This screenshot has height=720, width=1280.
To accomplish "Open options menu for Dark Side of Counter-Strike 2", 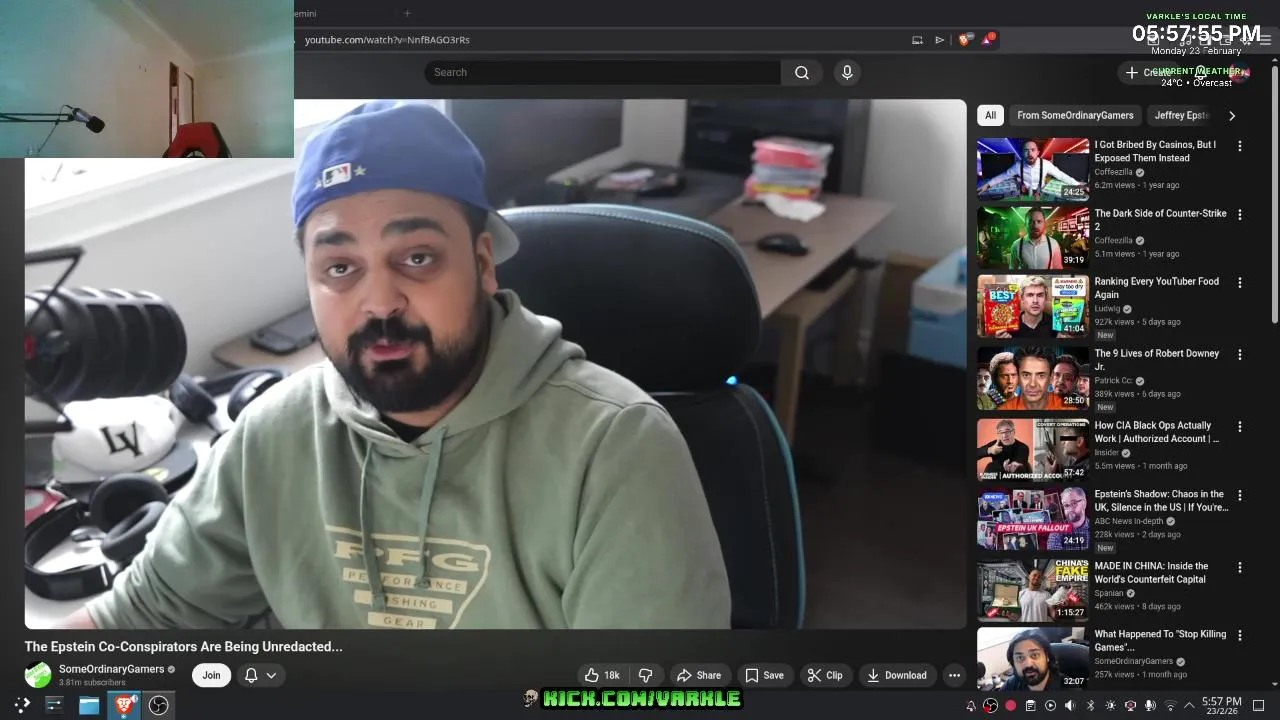I will (1240, 215).
